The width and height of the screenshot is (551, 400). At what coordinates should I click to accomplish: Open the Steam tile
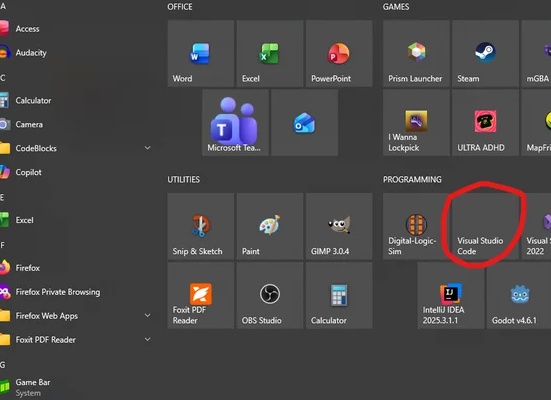tap(485, 53)
